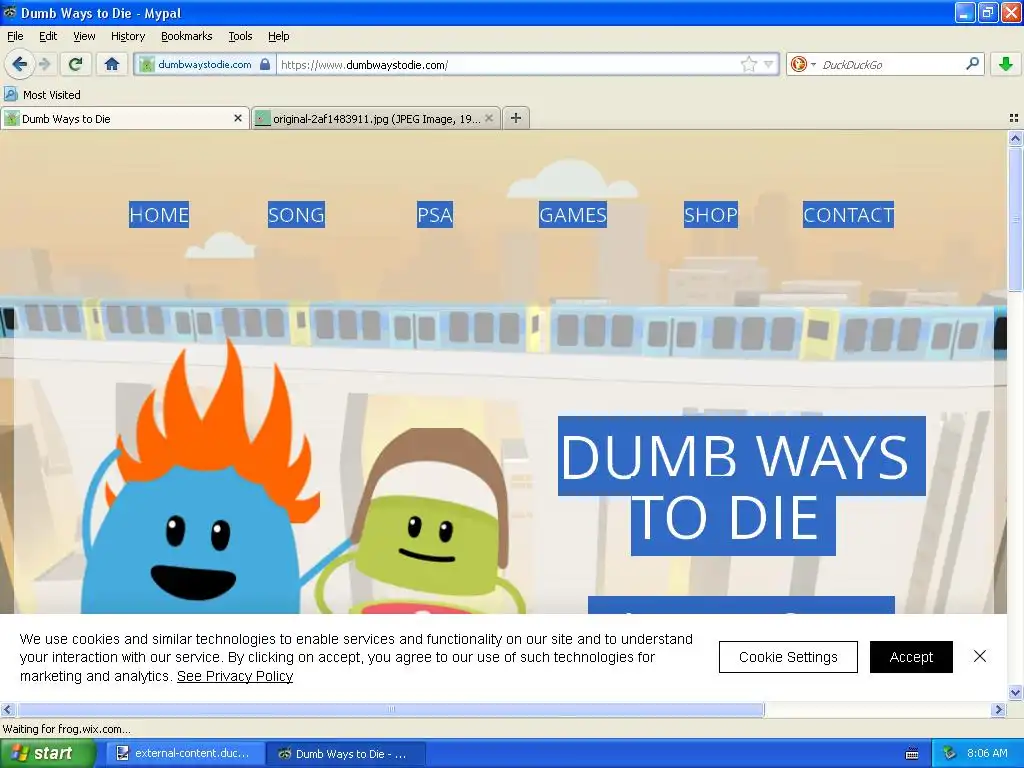Open the PSA navigation link
1024x768 pixels.
pyautogui.click(x=435, y=215)
